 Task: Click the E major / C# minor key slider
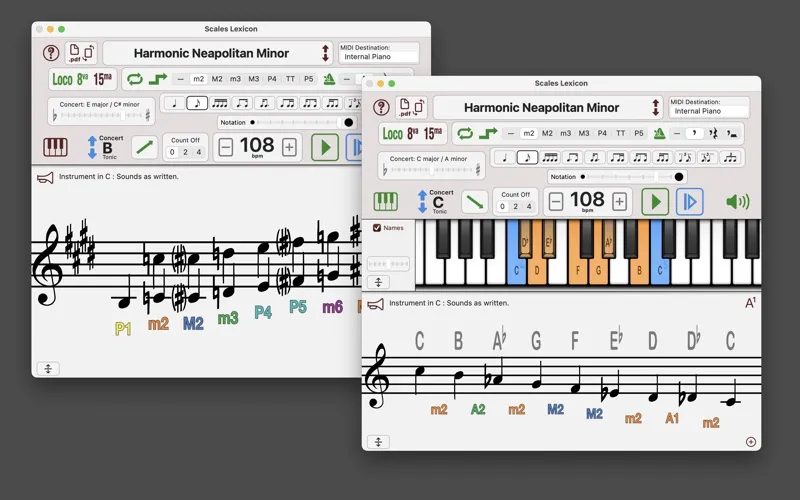click(x=101, y=116)
